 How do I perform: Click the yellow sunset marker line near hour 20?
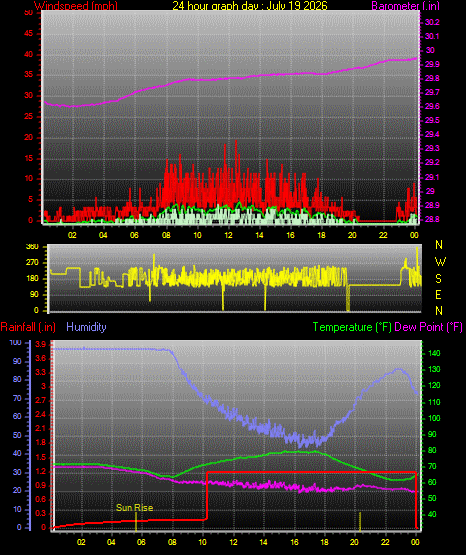(x=360, y=522)
